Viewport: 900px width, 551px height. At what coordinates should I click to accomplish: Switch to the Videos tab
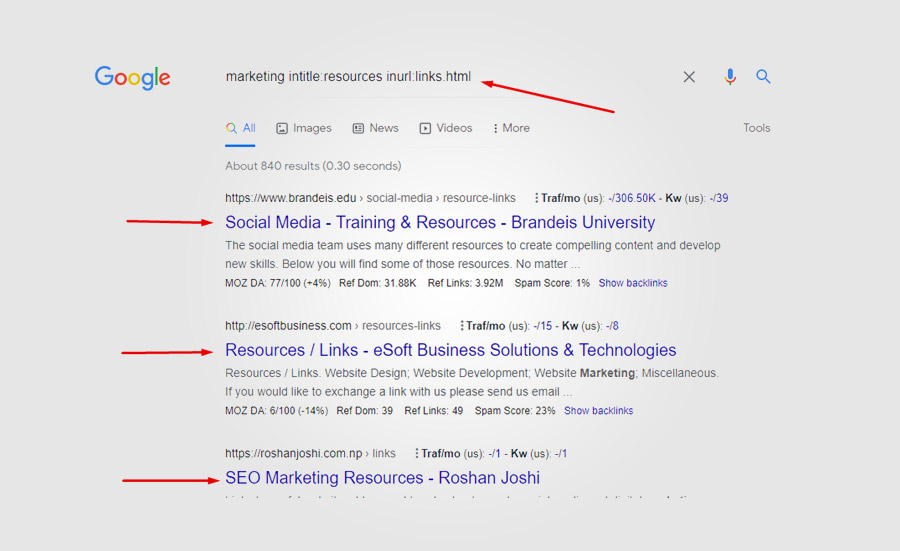445,128
